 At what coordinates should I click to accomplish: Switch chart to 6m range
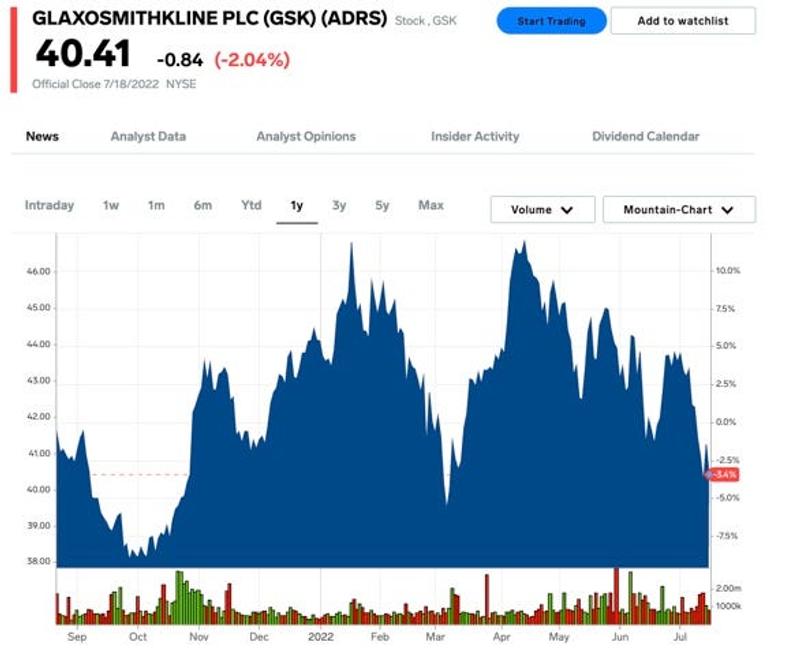(x=203, y=205)
